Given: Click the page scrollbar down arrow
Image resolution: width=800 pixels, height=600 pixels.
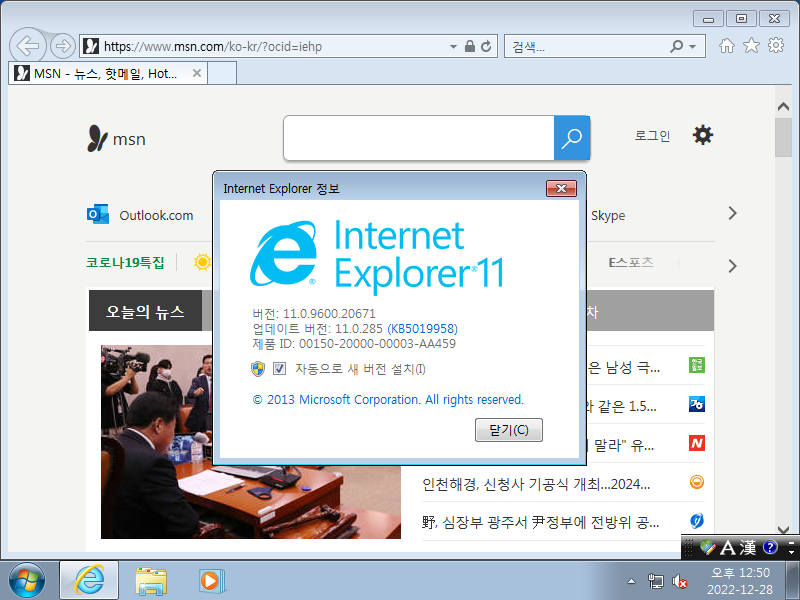Looking at the screenshot, I should pyautogui.click(x=783, y=530).
